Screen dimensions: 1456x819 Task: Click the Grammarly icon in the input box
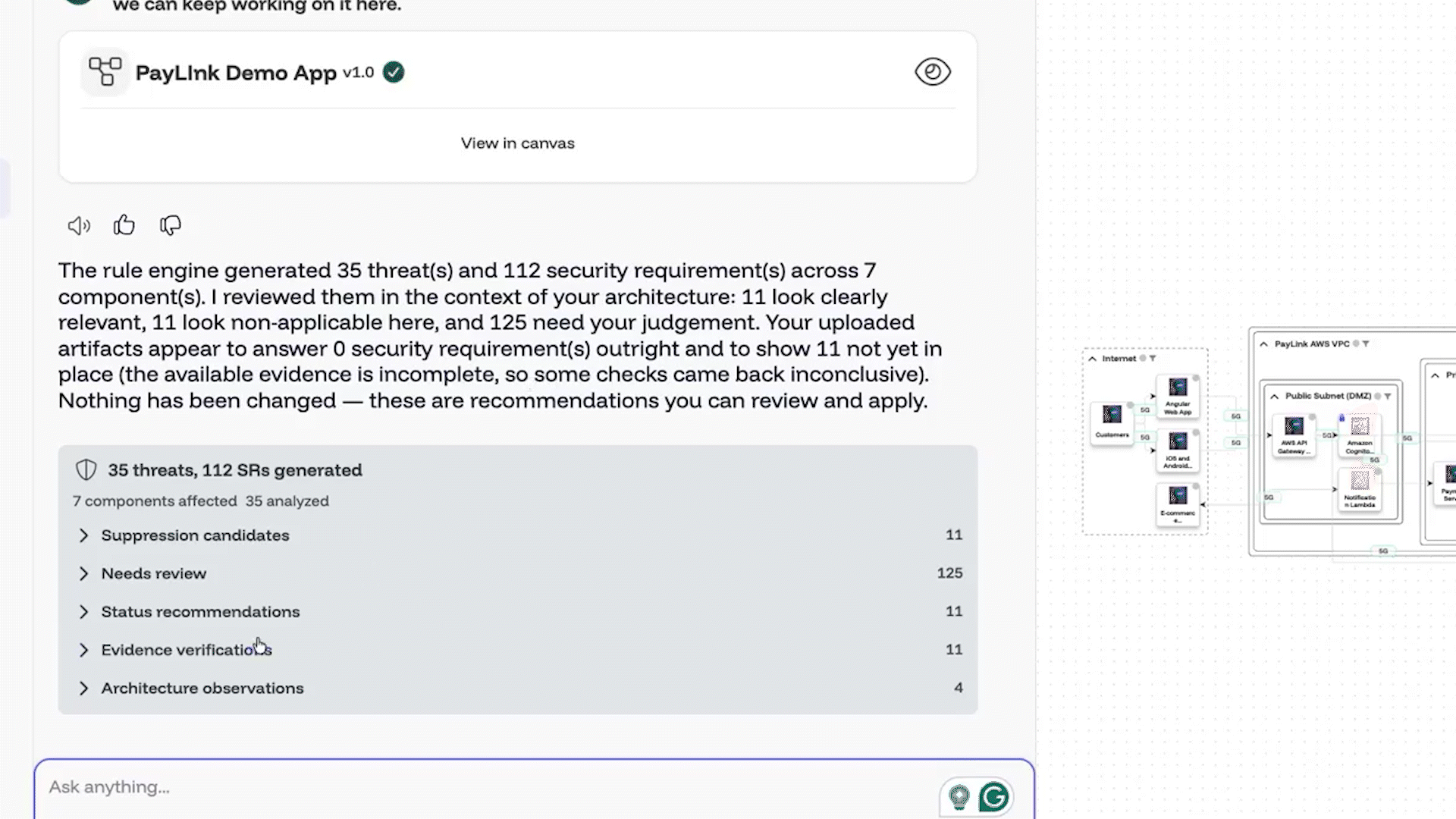point(993,797)
